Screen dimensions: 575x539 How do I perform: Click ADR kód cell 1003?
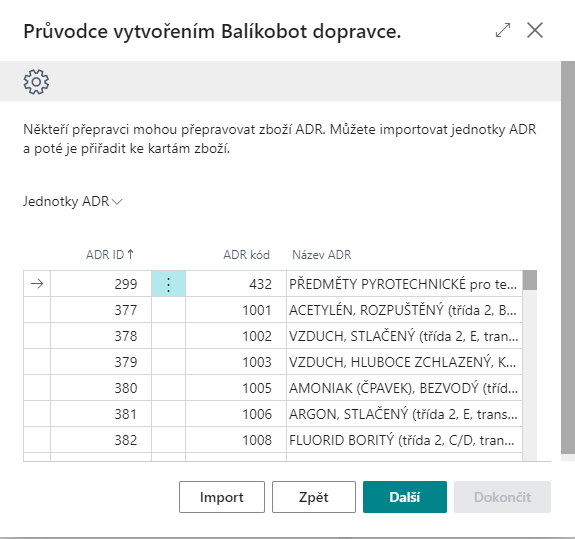click(236, 362)
